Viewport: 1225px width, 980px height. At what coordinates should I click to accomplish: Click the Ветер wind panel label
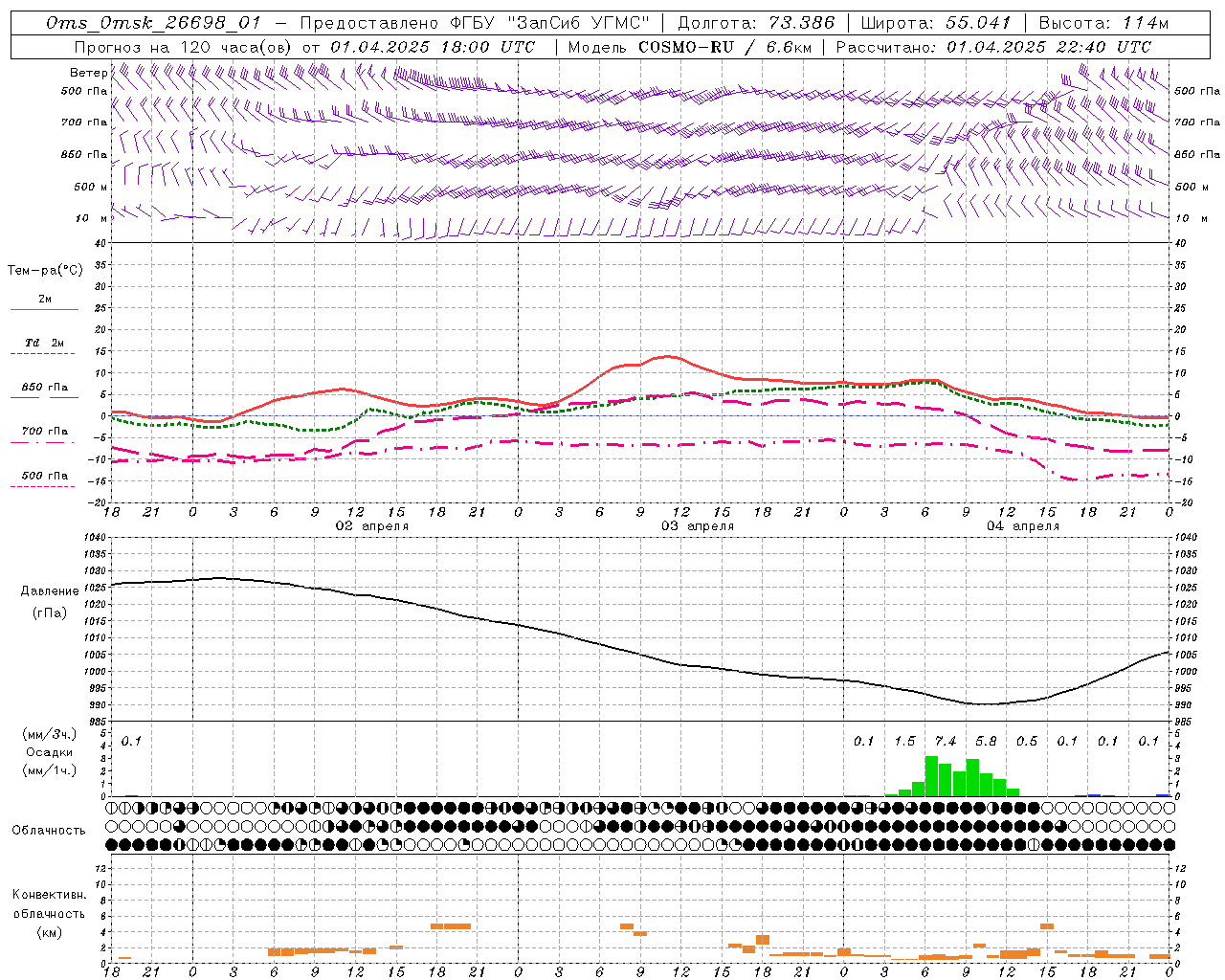pos(88,73)
